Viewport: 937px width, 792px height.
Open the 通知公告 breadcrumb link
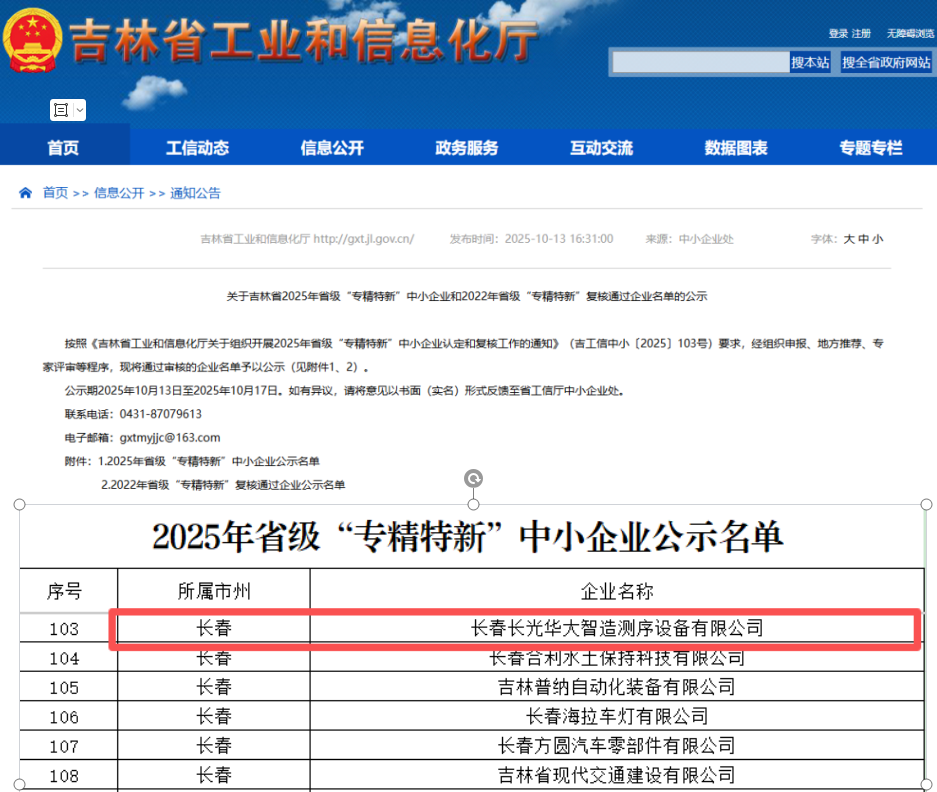[197, 192]
